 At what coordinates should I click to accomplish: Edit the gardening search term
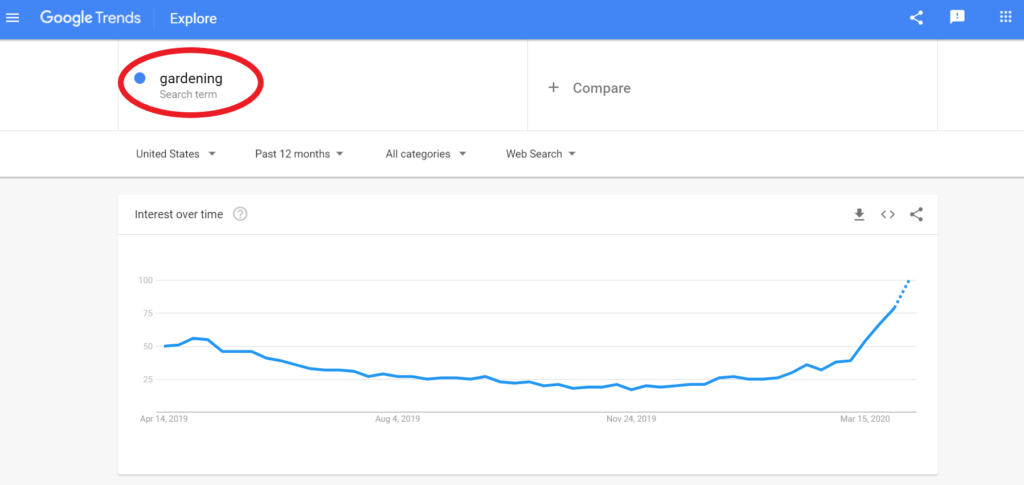pyautogui.click(x=191, y=79)
